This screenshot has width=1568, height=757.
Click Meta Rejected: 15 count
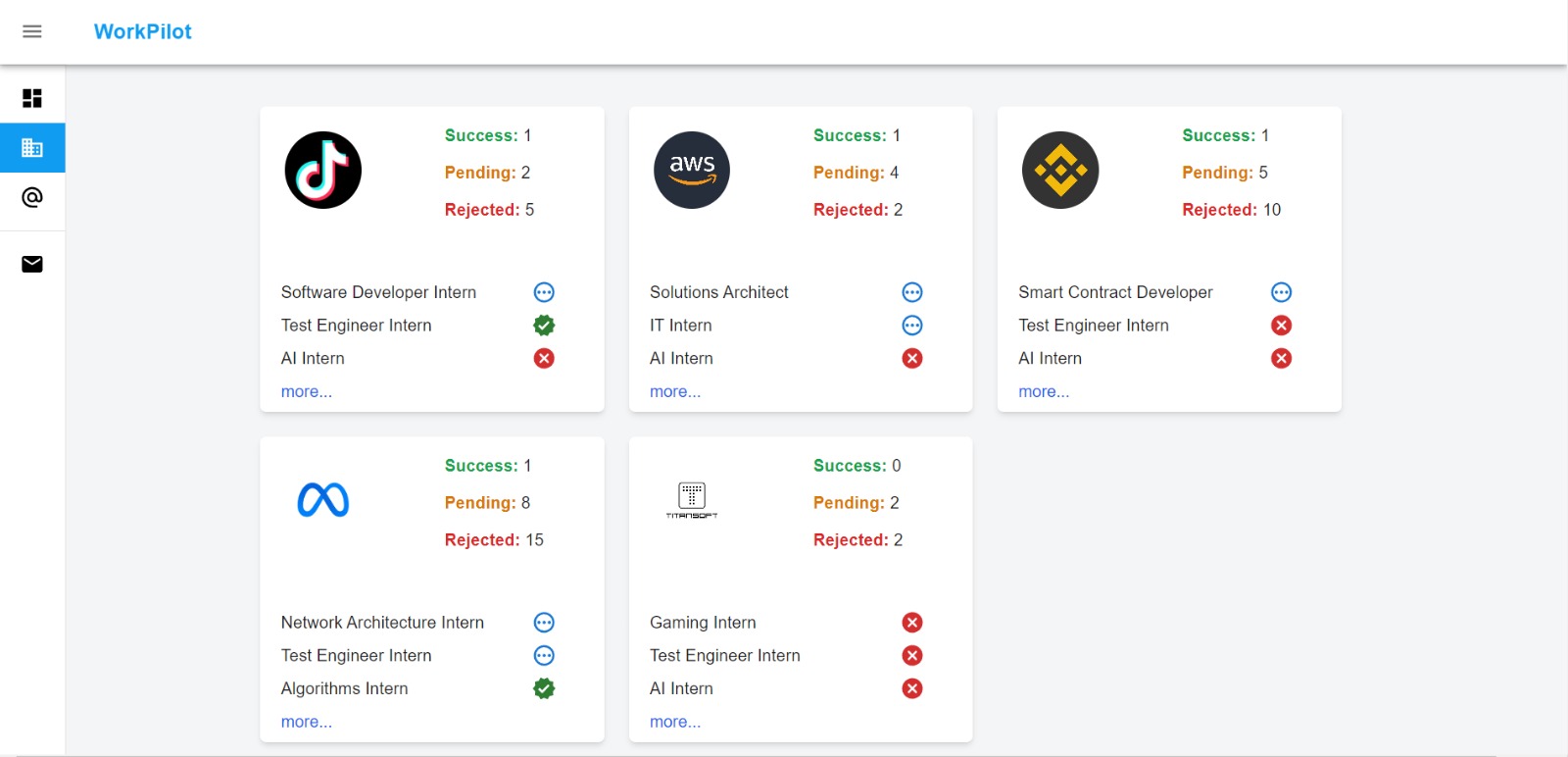pos(494,540)
